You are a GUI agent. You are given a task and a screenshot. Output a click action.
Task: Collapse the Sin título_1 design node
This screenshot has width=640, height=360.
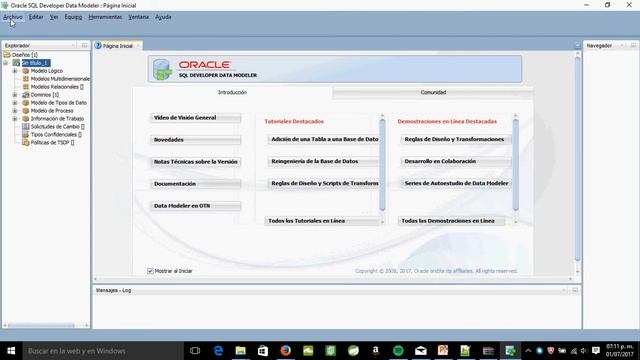click(6, 63)
